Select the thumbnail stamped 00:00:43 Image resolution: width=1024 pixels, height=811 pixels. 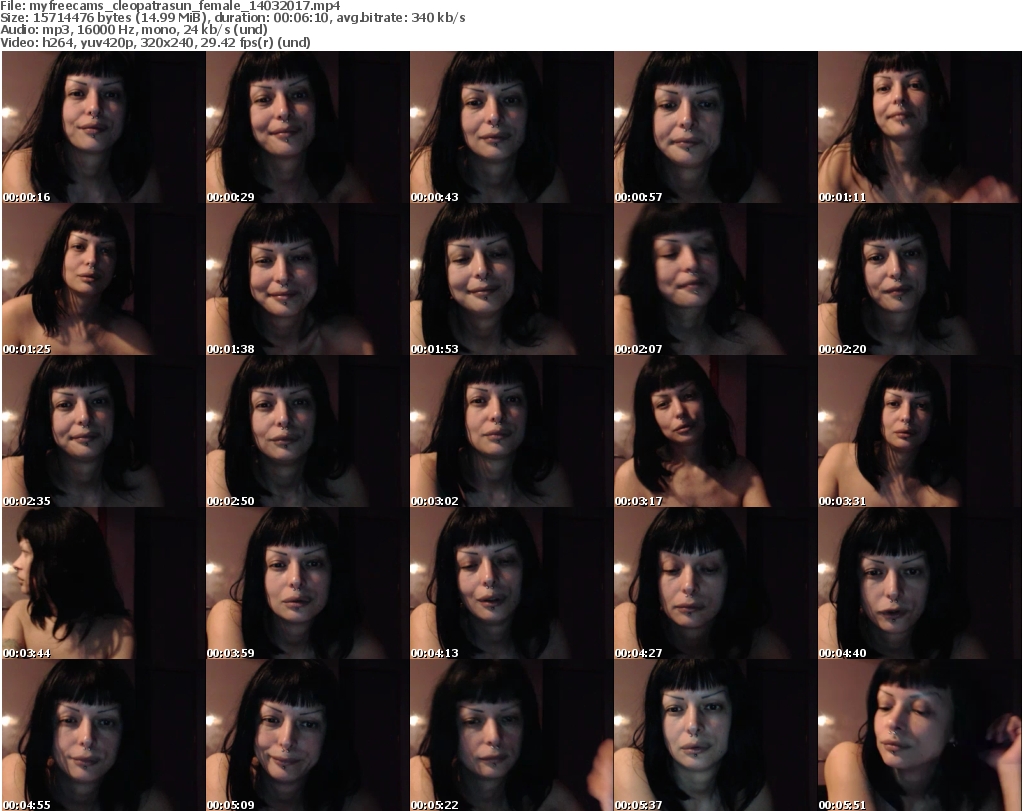point(511,127)
